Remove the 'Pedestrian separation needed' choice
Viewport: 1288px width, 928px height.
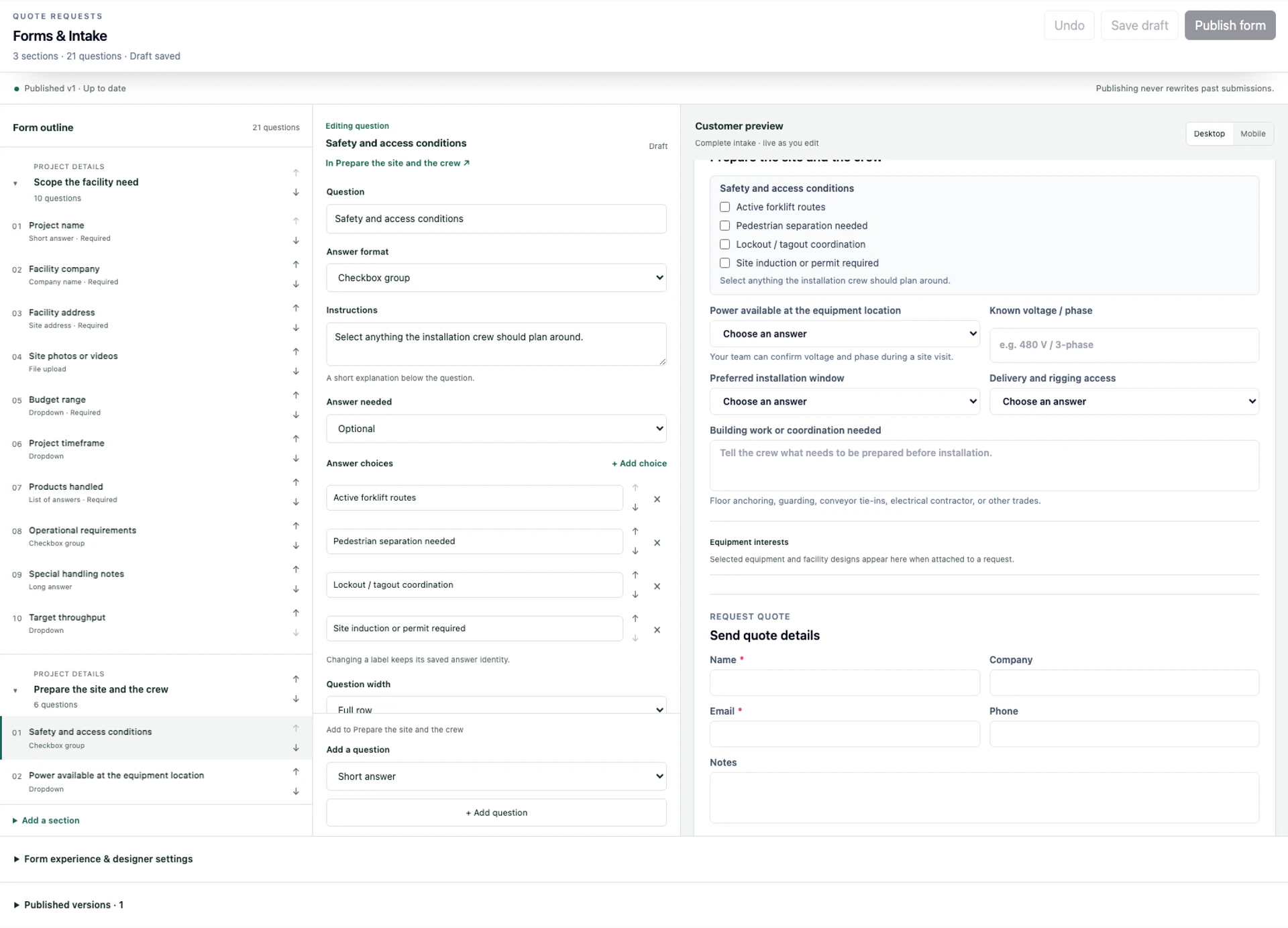tap(657, 543)
